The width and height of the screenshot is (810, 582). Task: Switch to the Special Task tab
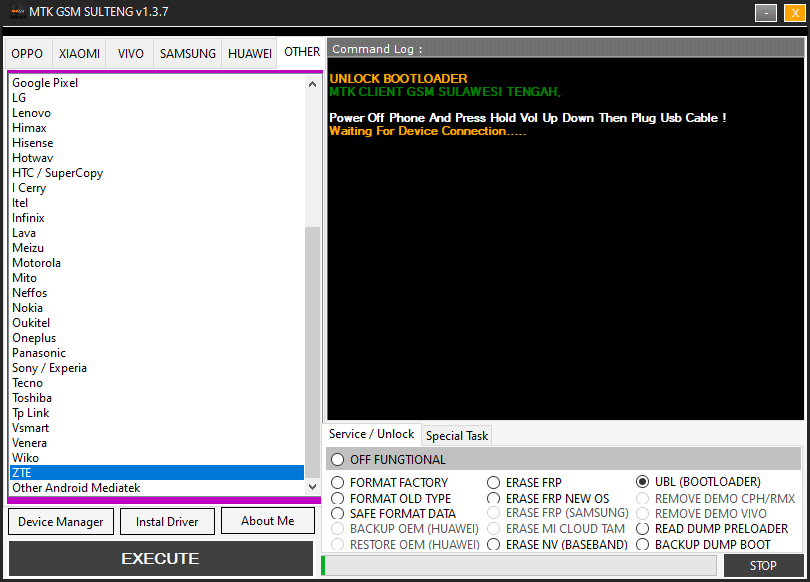[457, 436]
